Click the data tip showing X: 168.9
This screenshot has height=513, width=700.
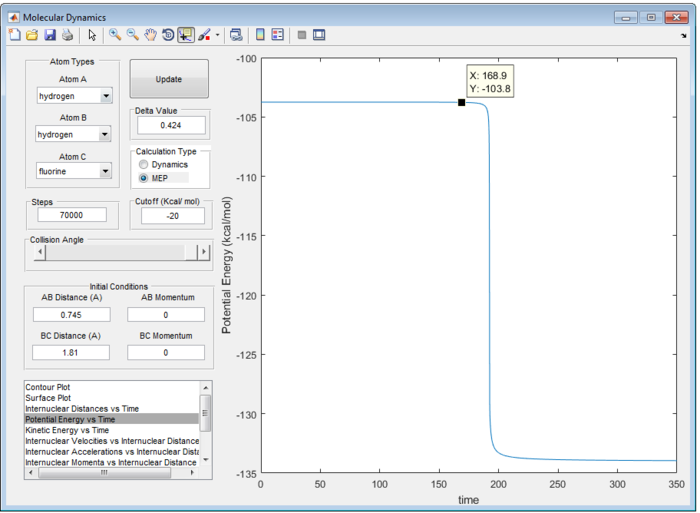(490, 82)
